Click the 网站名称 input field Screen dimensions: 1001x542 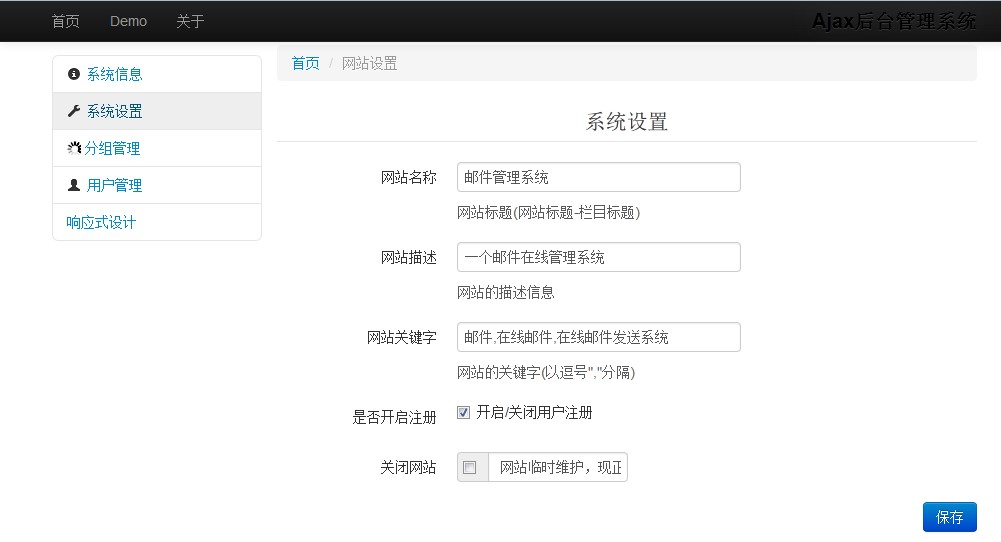pyautogui.click(x=598, y=177)
